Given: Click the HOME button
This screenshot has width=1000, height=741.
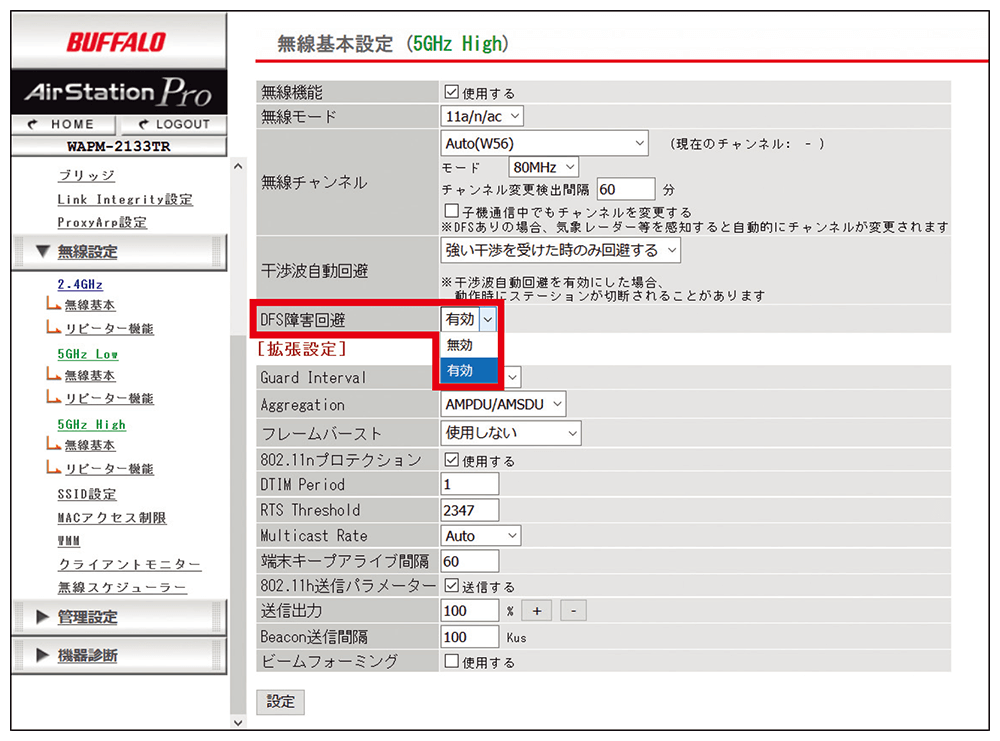Looking at the screenshot, I should pyautogui.click(x=64, y=124).
